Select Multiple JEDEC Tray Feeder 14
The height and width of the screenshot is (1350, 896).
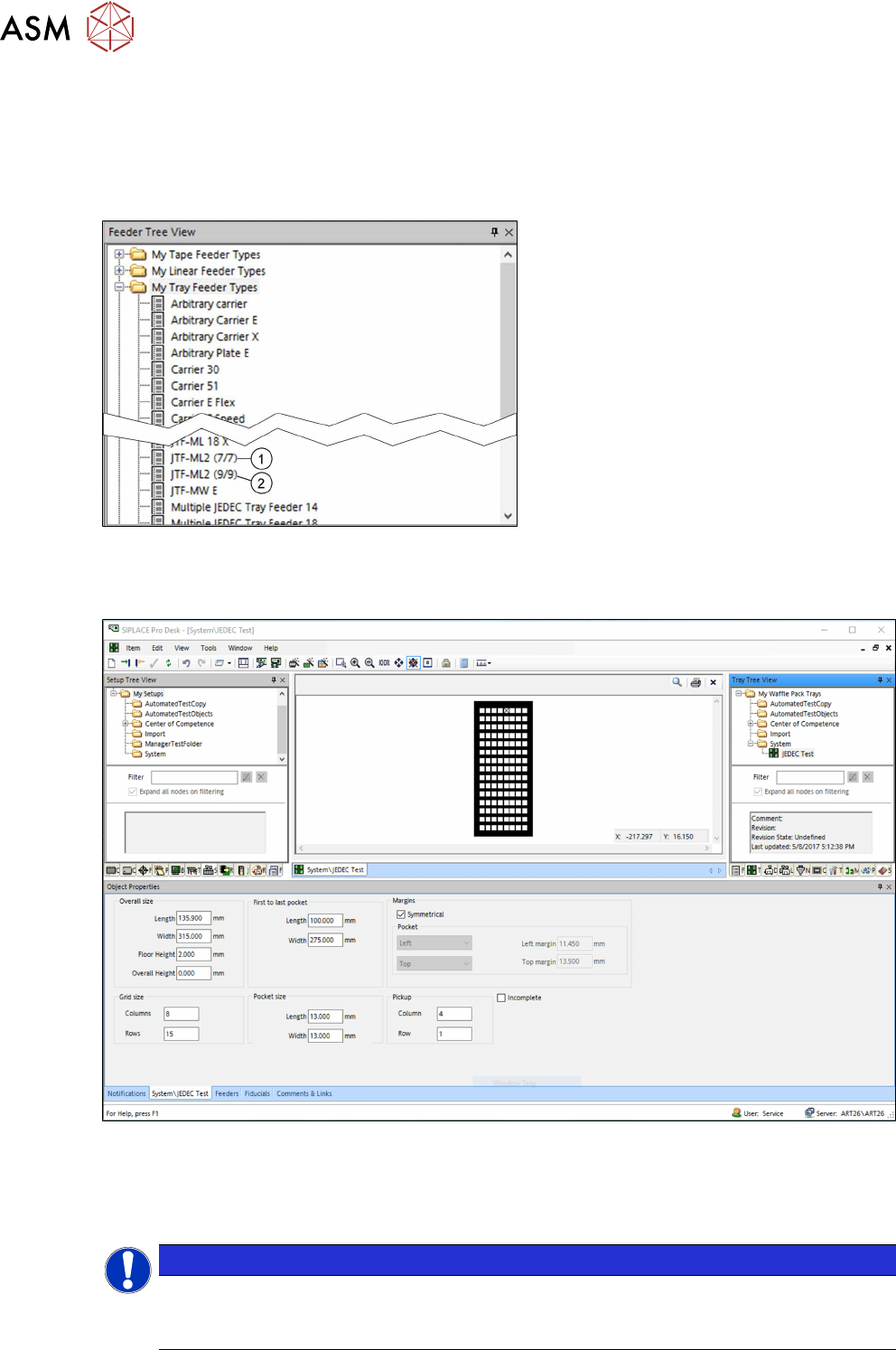[x=244, y=507]
